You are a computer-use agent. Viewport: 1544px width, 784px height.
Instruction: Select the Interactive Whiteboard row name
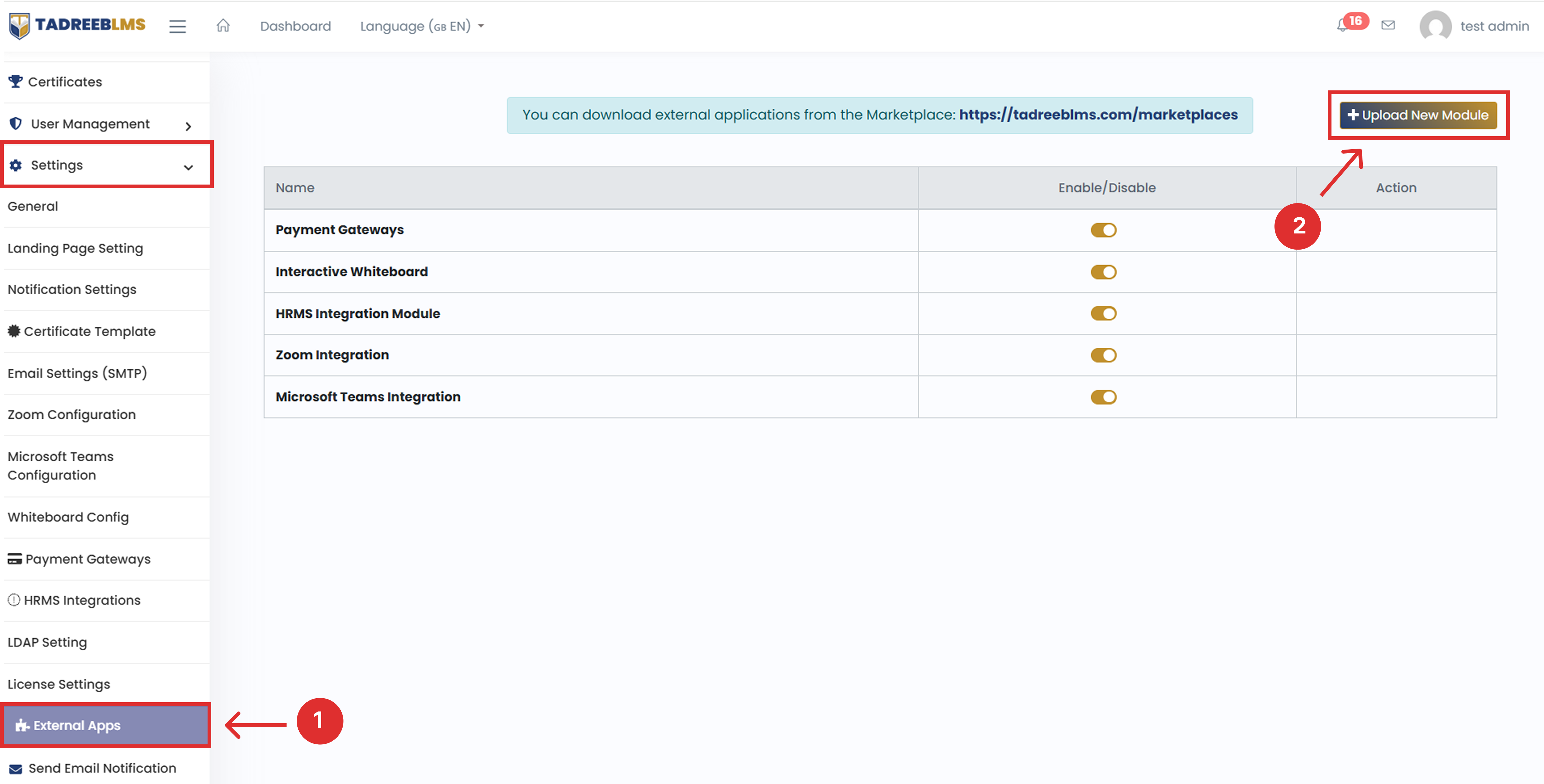pos(352,272)
